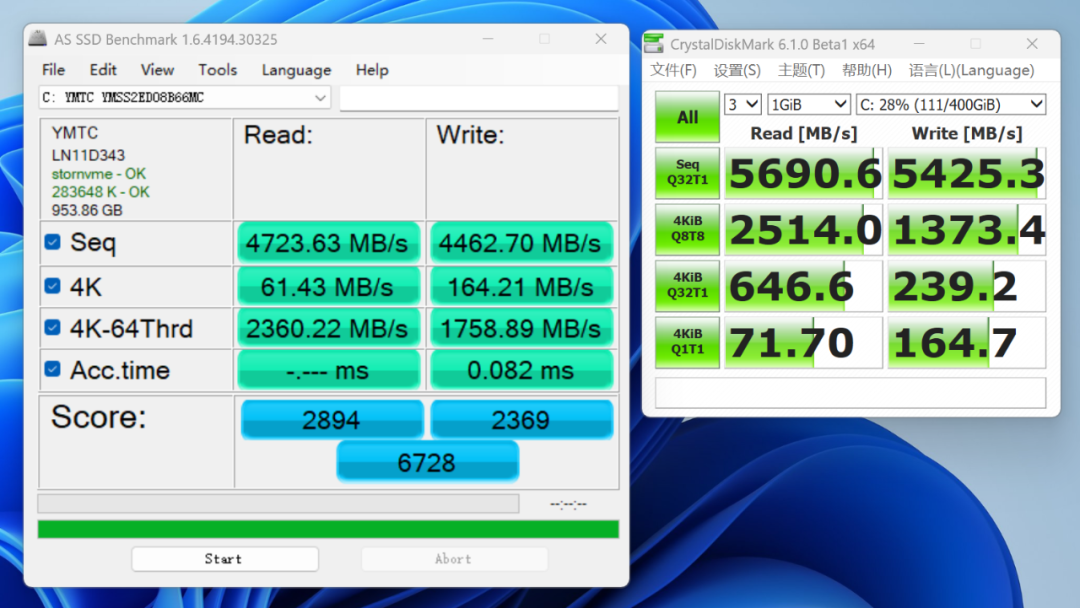Click the gray current-test progress bar

[278, 503]
